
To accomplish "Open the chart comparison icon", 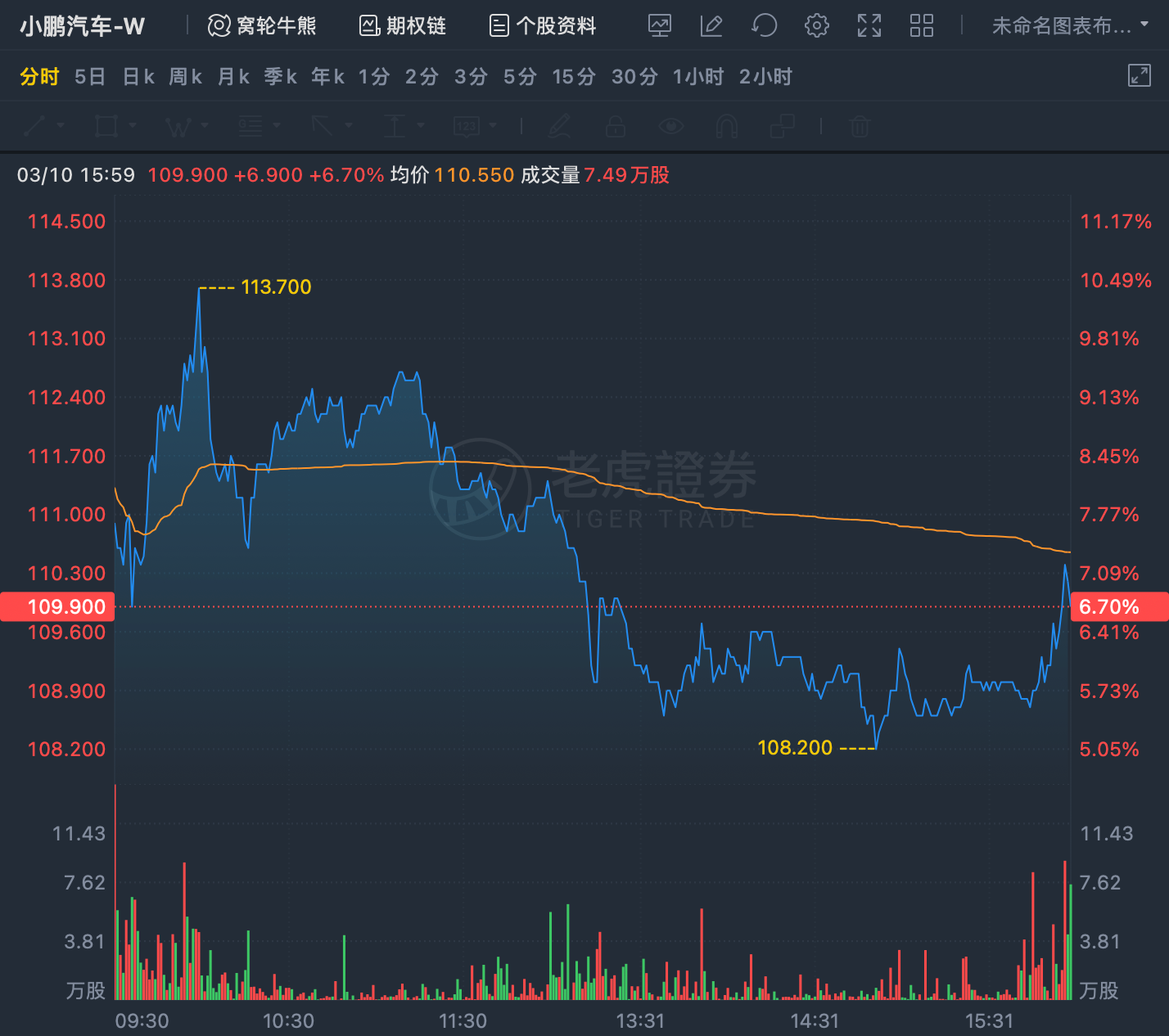I will point(659,26).
